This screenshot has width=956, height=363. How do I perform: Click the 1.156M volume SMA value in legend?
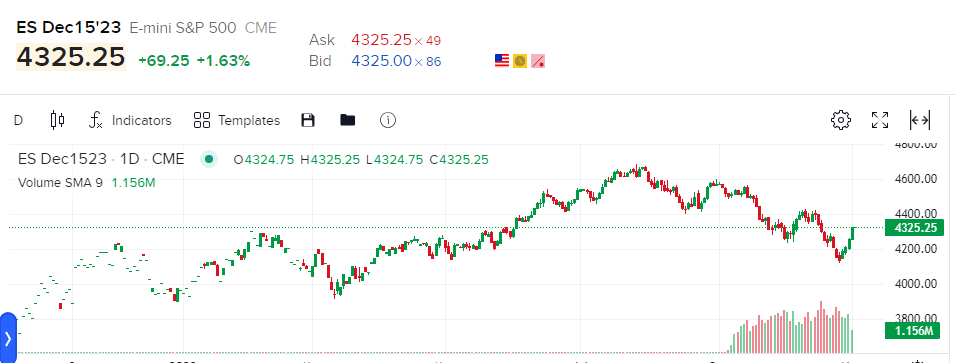tap(134, 182)
